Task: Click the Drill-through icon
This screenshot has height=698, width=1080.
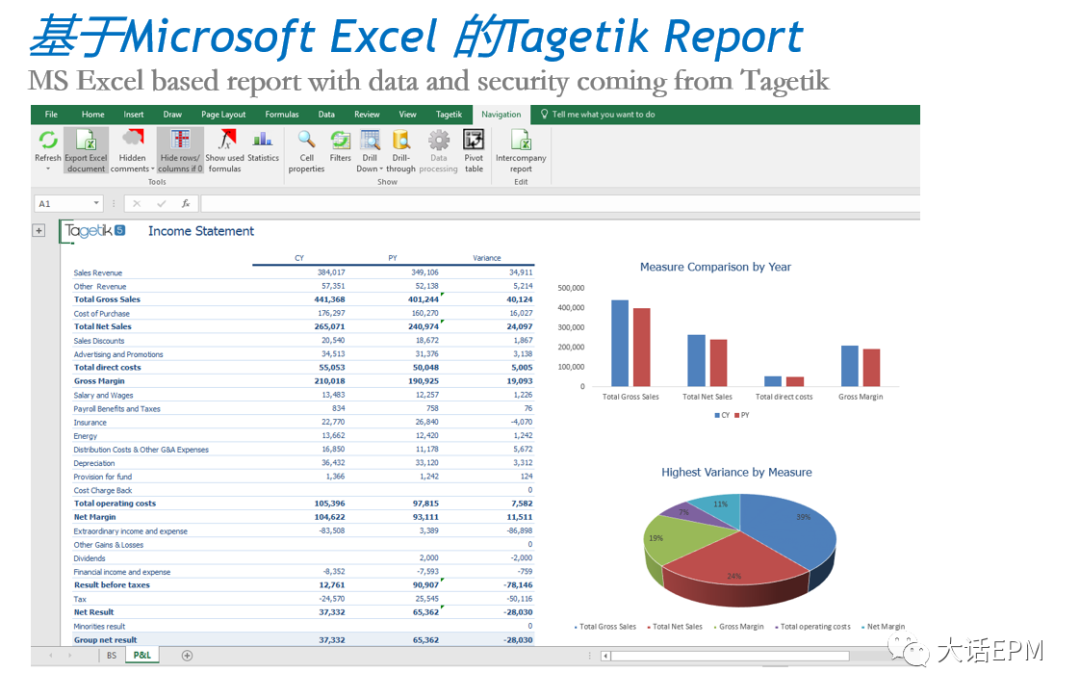Action: point(401,140)
